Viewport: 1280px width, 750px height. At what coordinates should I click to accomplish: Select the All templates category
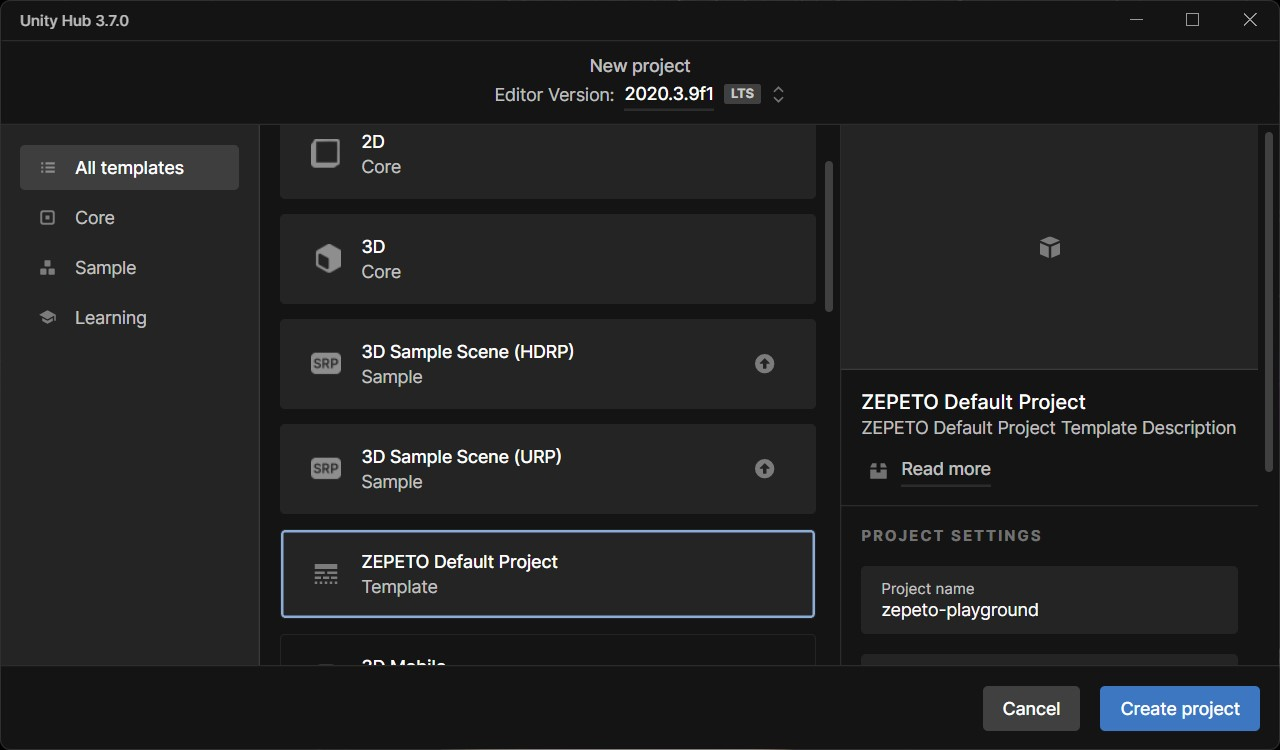tap(129, 168)
